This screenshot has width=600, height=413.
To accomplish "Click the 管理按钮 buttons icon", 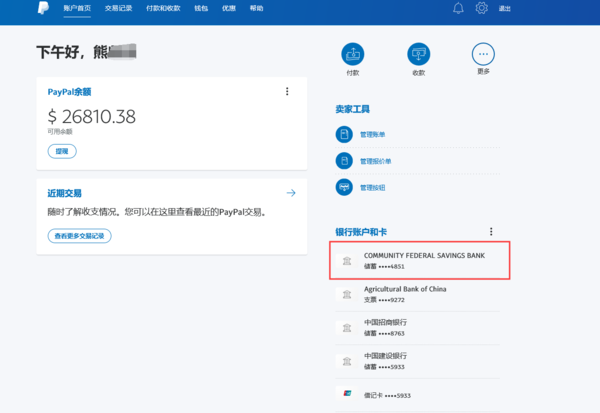I will pos(344,187).
